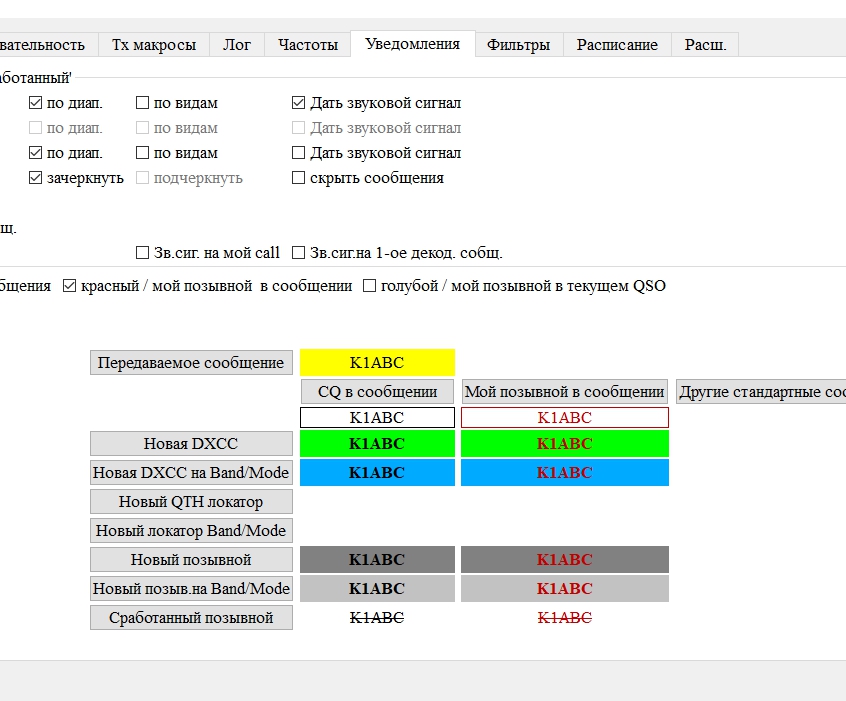Click the Новый QTH локатор button
The width and height of the screenshot is (846, 701).
pos(191,501)
